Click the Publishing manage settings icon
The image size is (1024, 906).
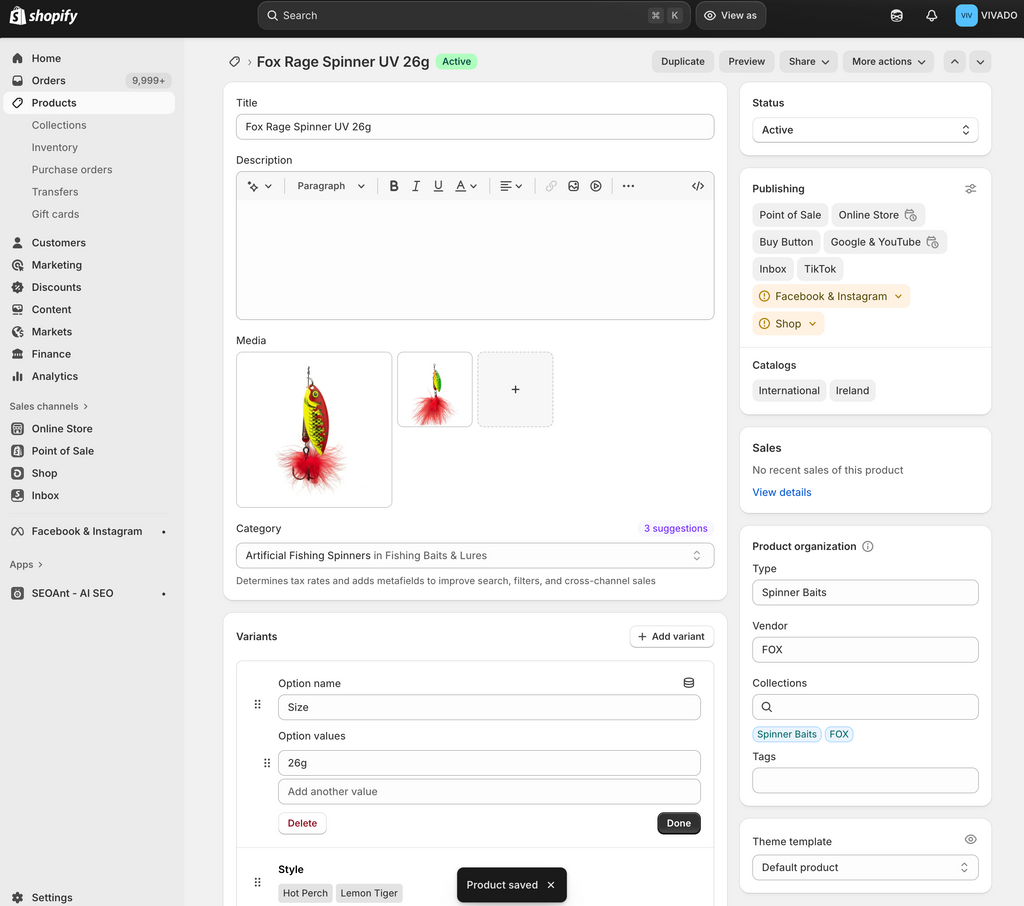coord(970,189)
